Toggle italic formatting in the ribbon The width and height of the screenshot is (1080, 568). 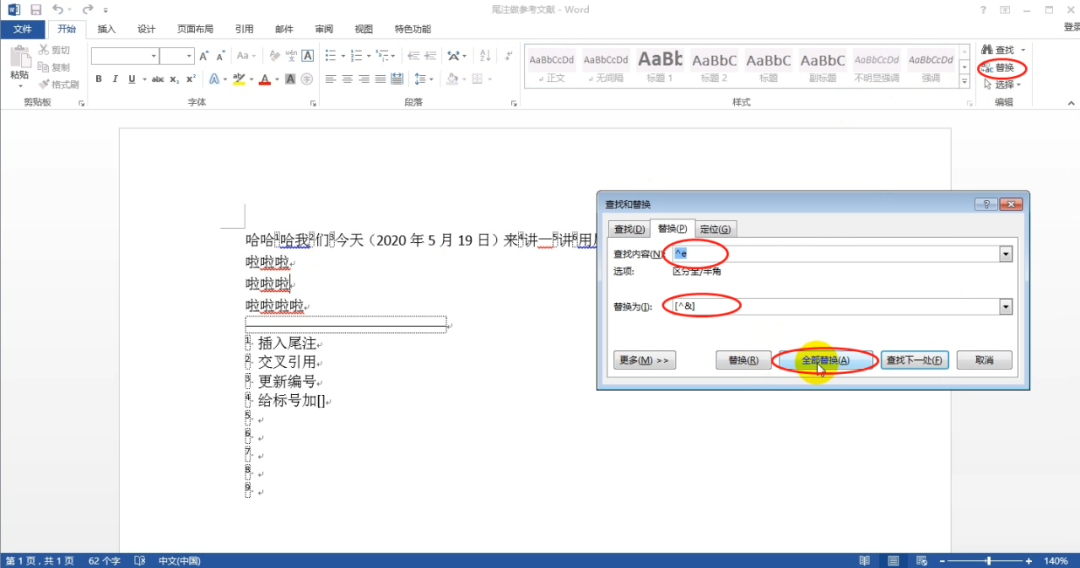point(114,79)
